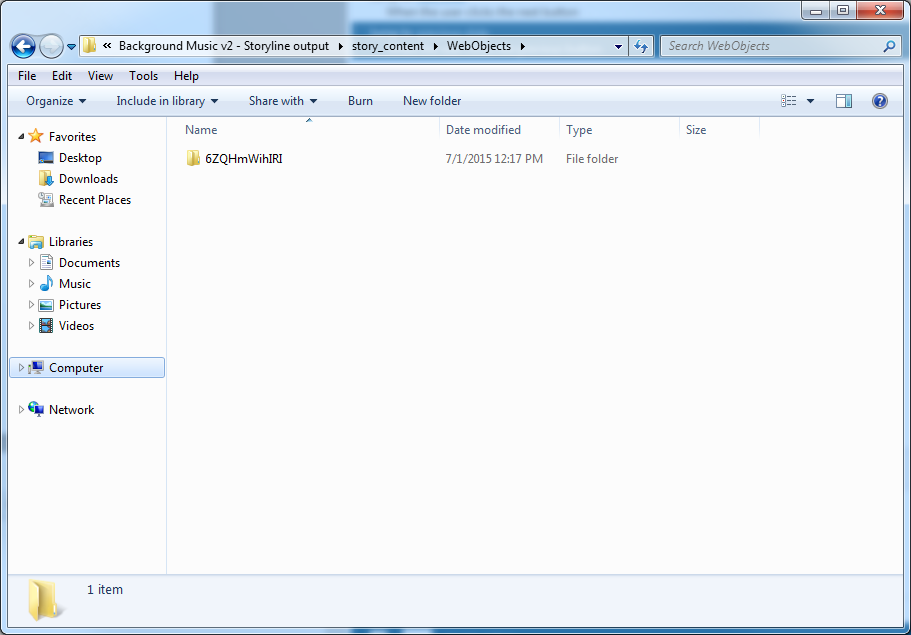
Task: Open the Edit menu
Action: click(62, 76)
